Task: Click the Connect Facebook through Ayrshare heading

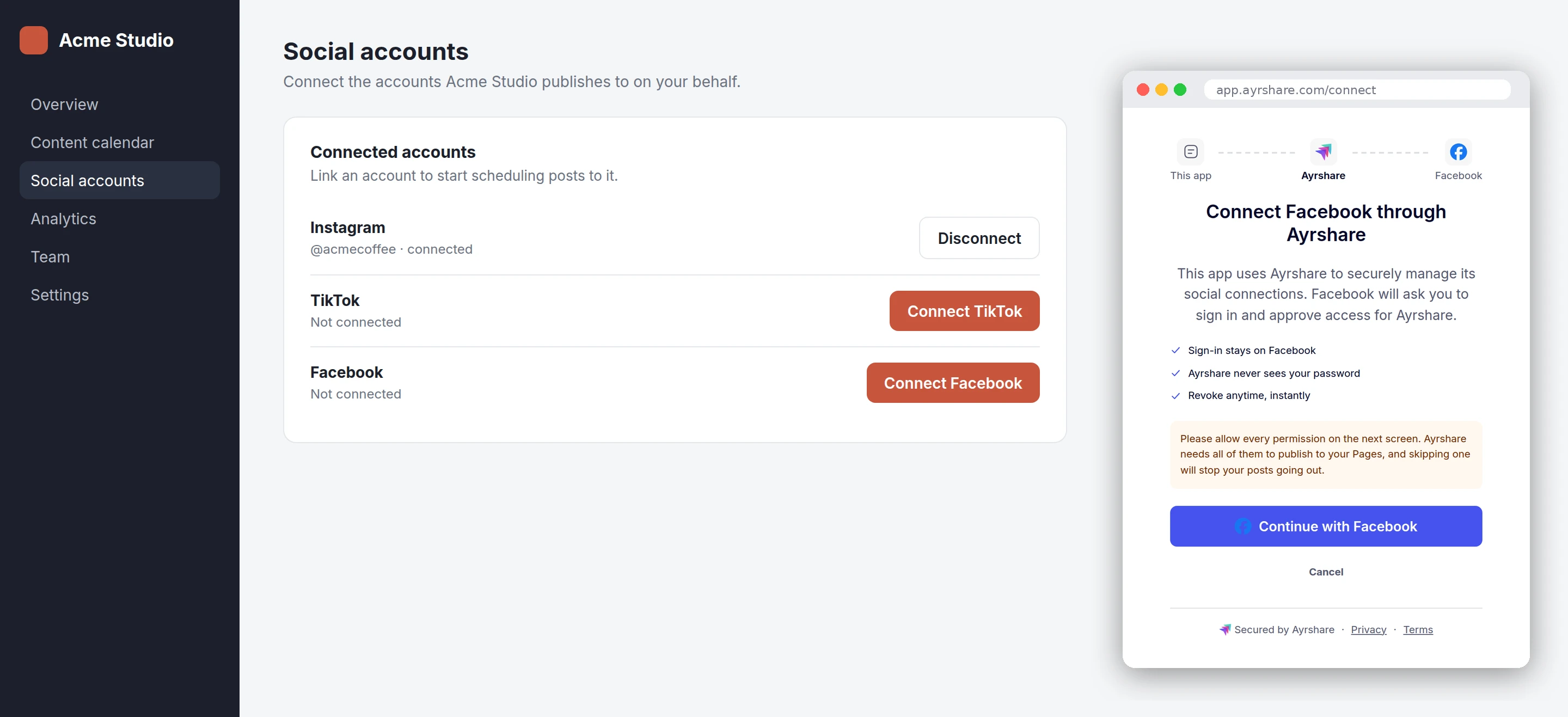Action: click(x=1326, y=223)
